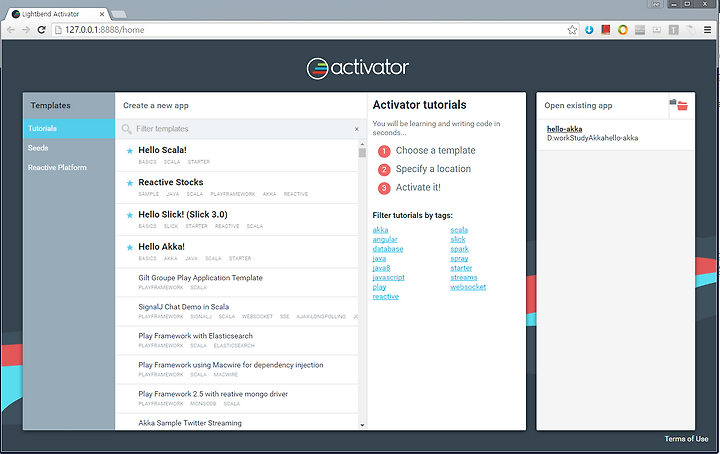The image size is (720, 454).
Task: Close the Lightbend Activator browser tab
Action: coord(102,14)
